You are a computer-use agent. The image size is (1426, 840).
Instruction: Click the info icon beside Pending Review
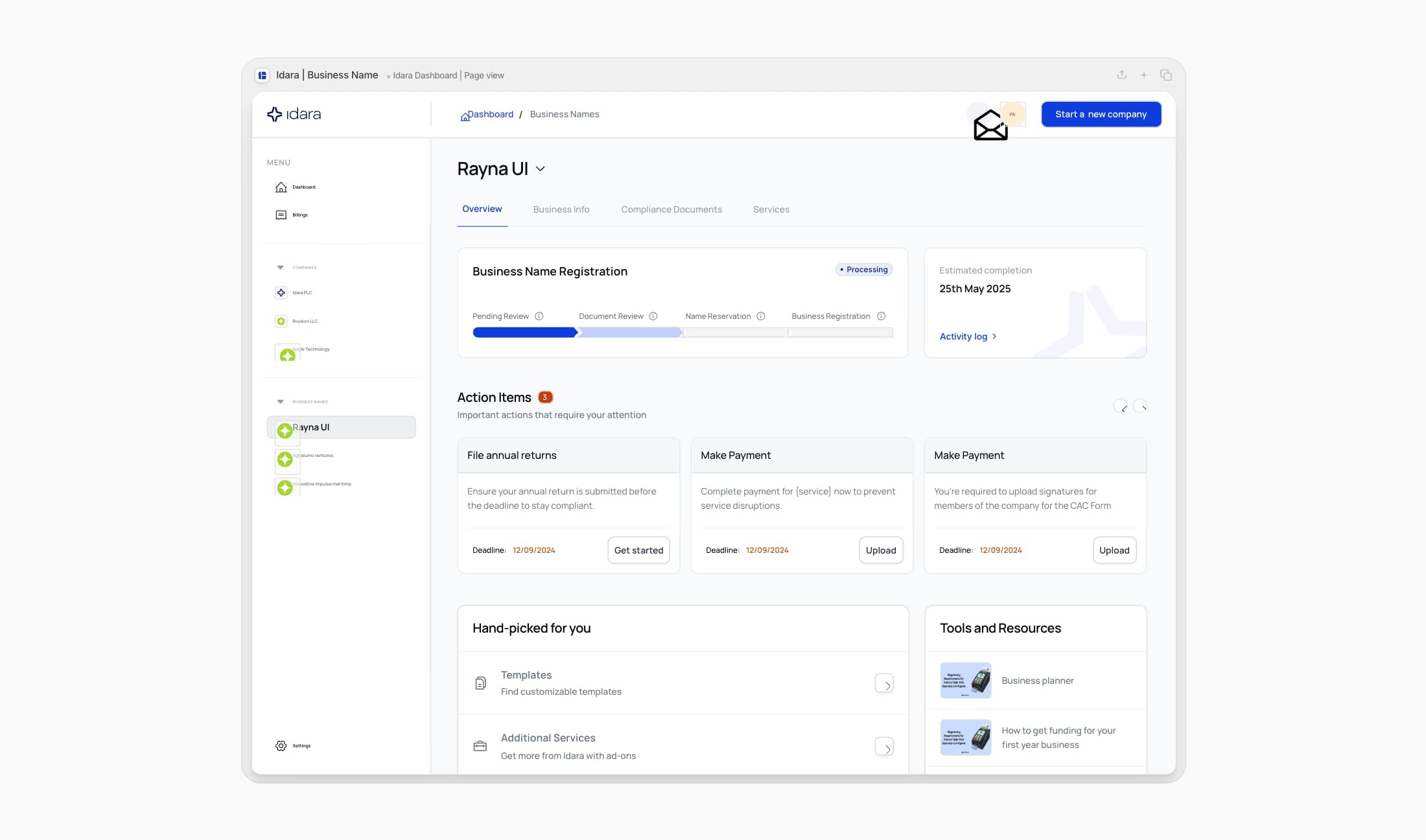tap(539, 316)
